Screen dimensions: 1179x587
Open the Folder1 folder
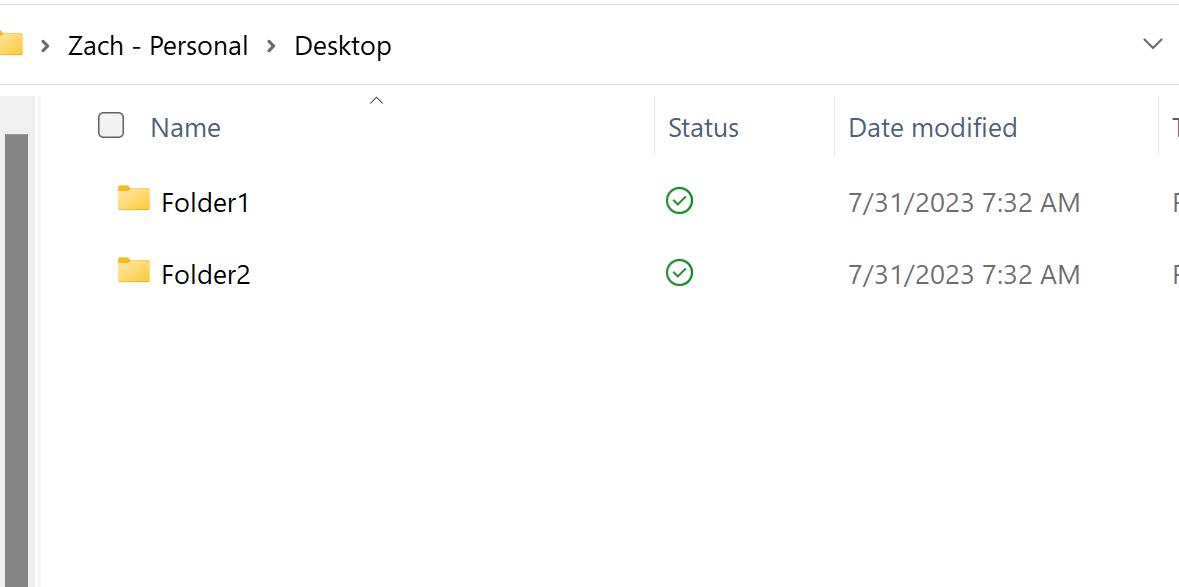[x=205, y=202]
